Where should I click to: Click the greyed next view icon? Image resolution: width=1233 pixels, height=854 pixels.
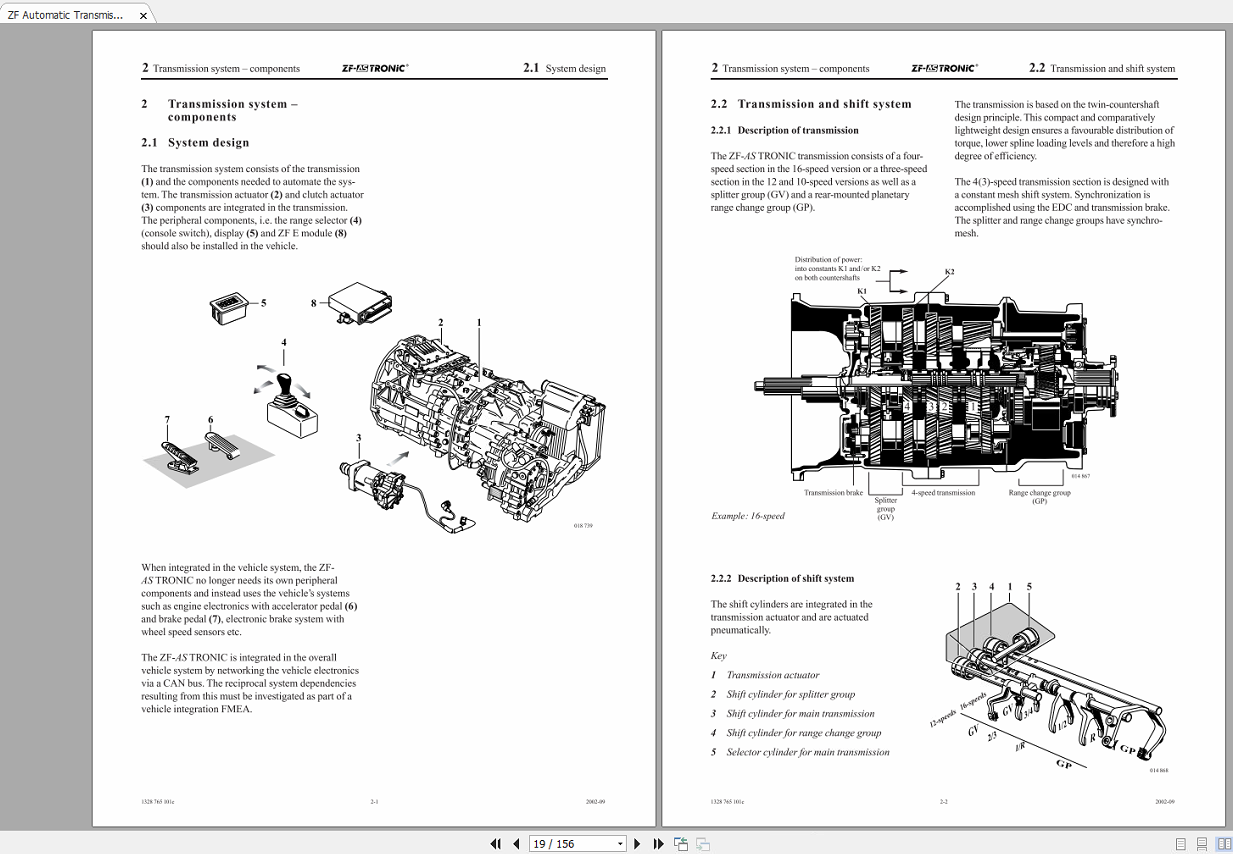[702, 844]
